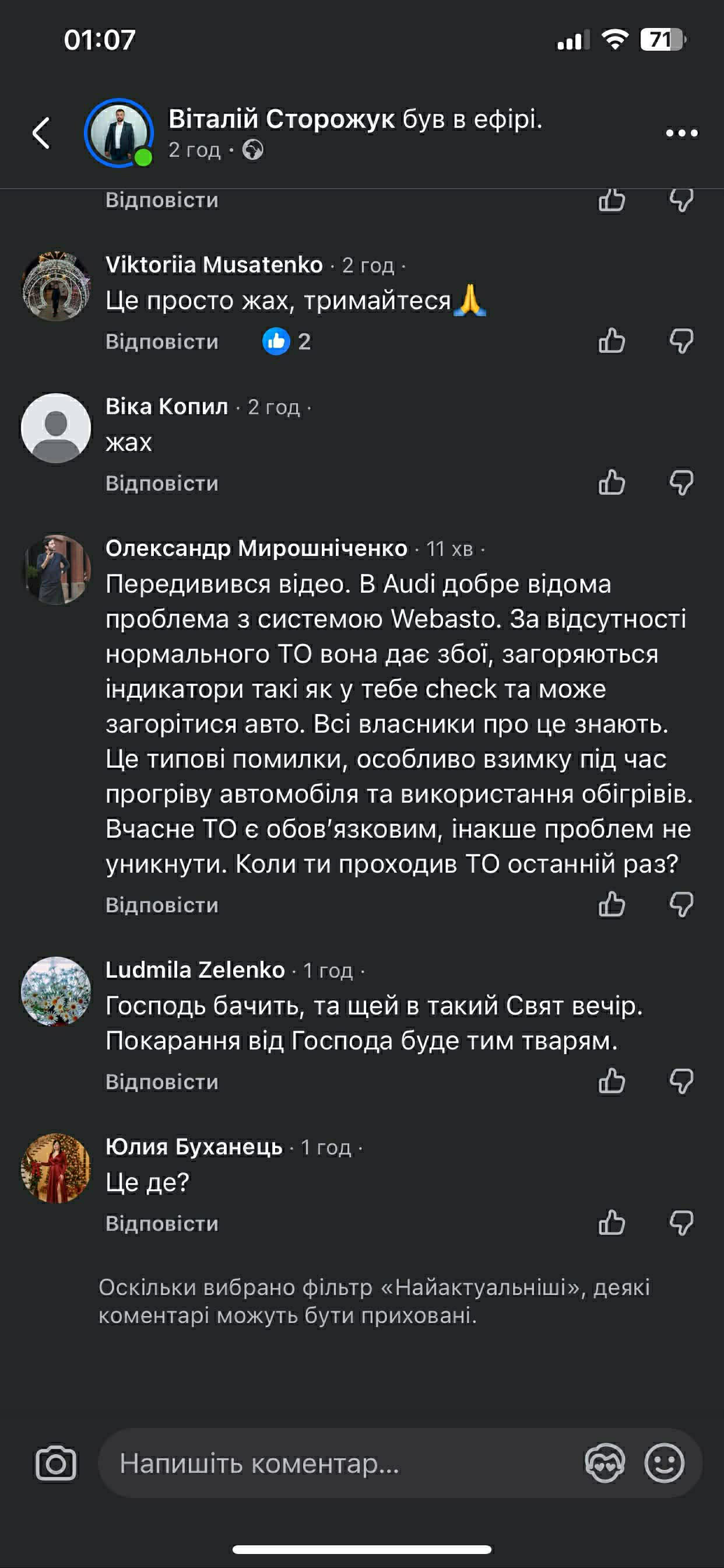View reactions count on Viktoriia's comment
This screenshot has height=1568, width=724.
tap(287, 341)
